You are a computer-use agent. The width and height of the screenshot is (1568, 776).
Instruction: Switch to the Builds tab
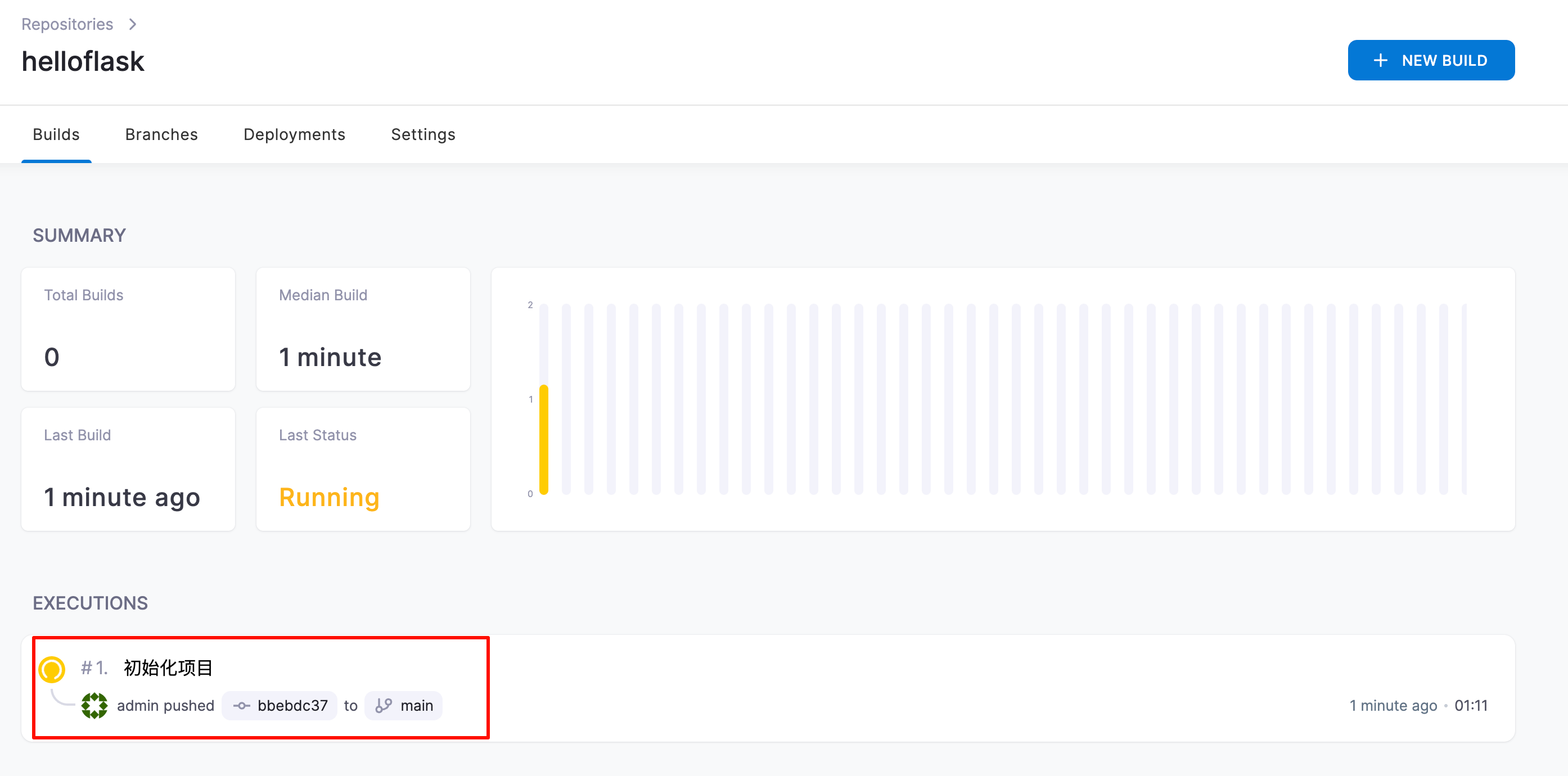[56, 134]
